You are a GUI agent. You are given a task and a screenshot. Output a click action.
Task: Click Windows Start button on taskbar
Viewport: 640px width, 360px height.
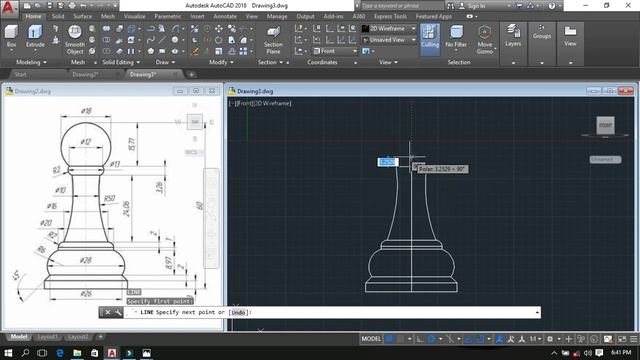pos(8,353)
